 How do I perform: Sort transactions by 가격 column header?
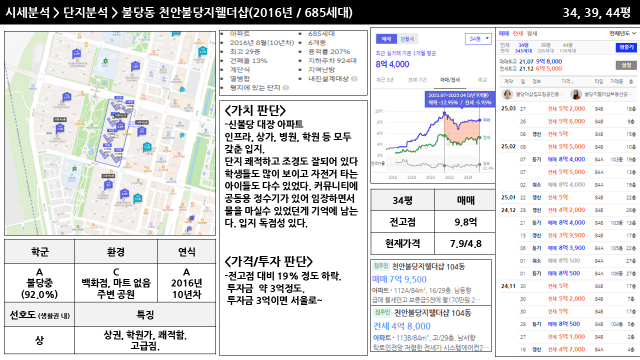[567, 82]
